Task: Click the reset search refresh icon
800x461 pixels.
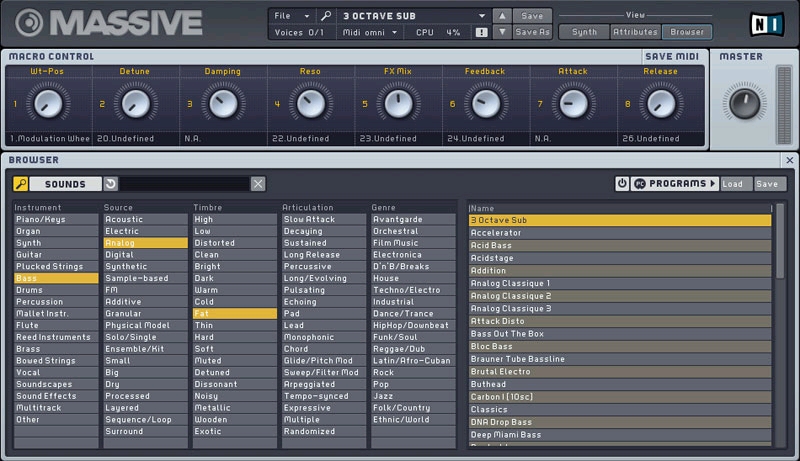Action: point(111,184)
